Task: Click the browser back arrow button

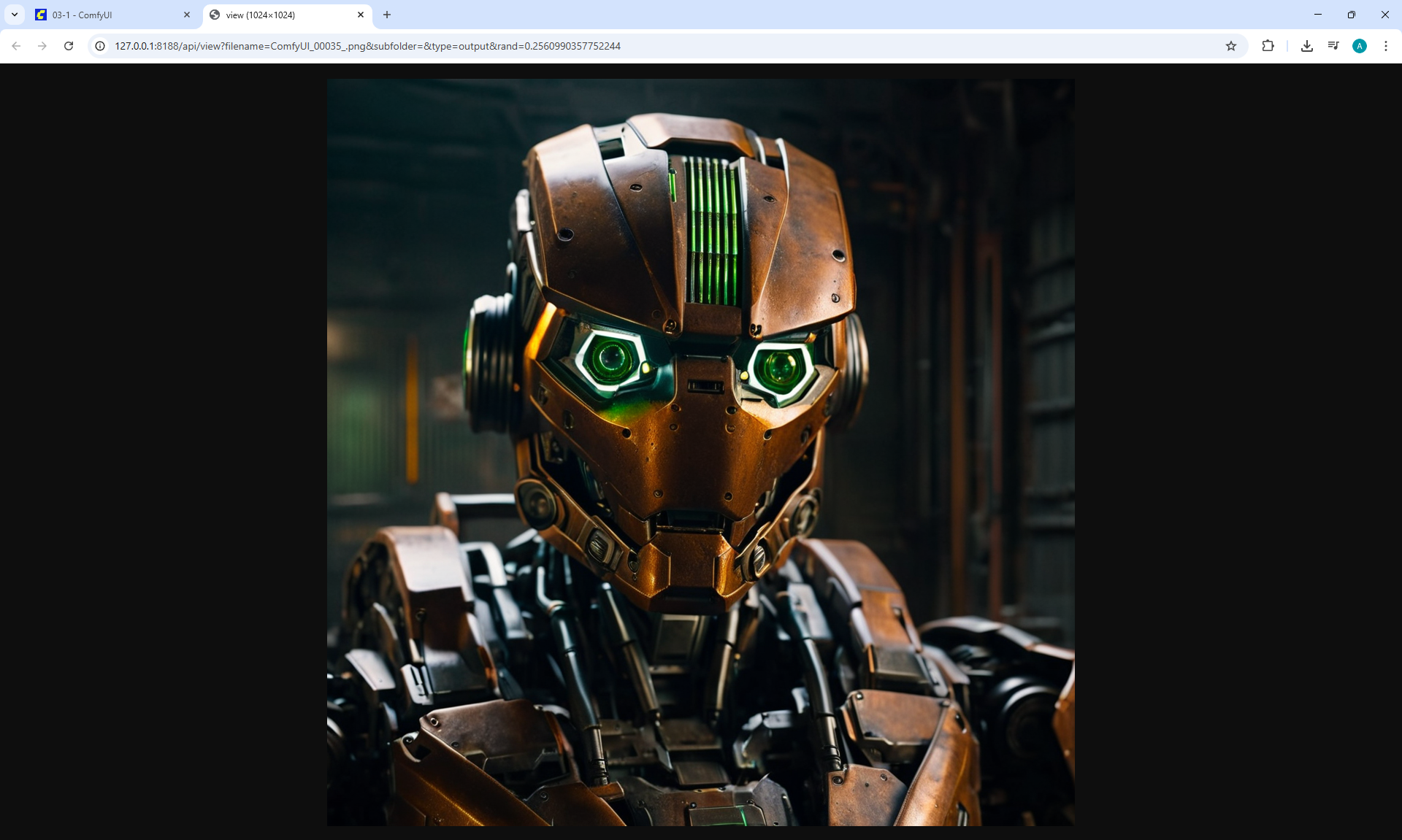Action: 16,46
